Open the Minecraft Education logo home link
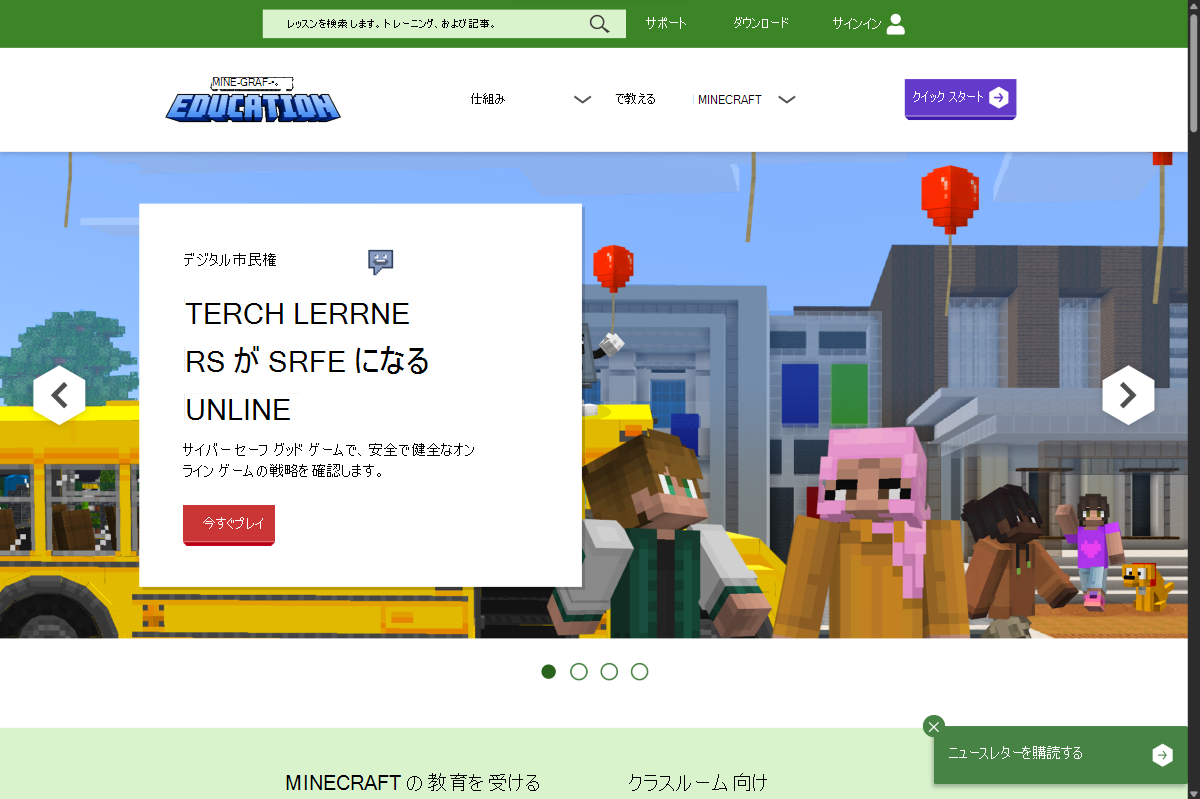Screen dimensions: 1200x799 [253, 99]
